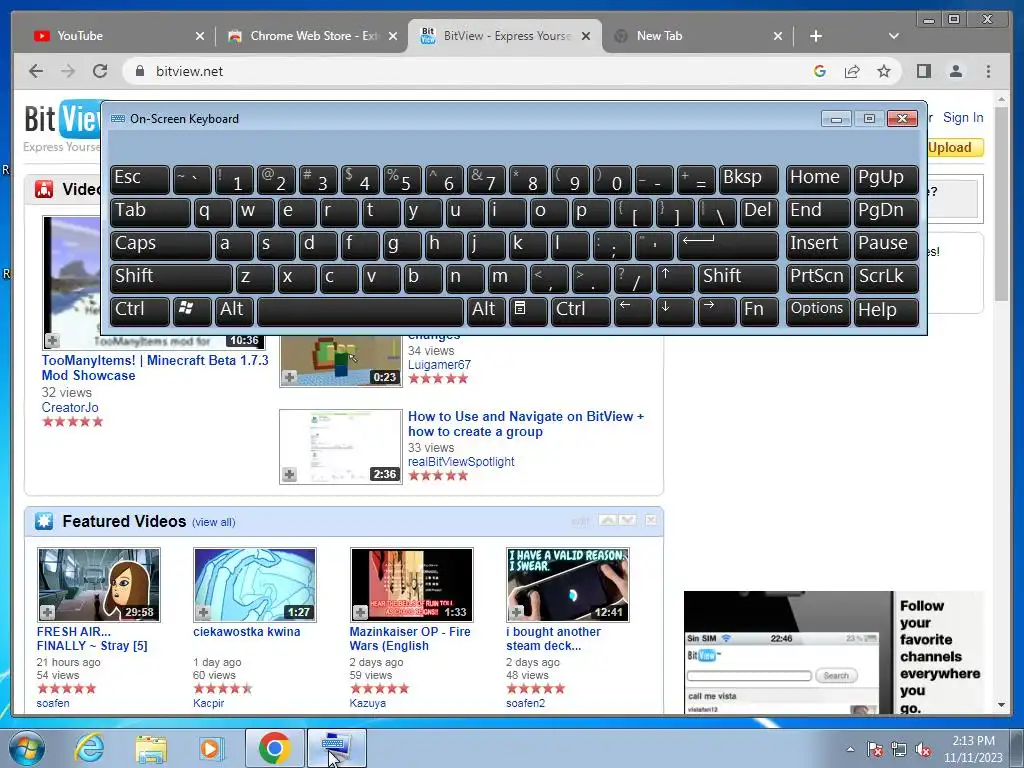Image resolution: width=1024 pixels, height=768 pixels.
Task: Open TooManyItems Minecraft Mod Showcase video link
Action: coord(155,368)
